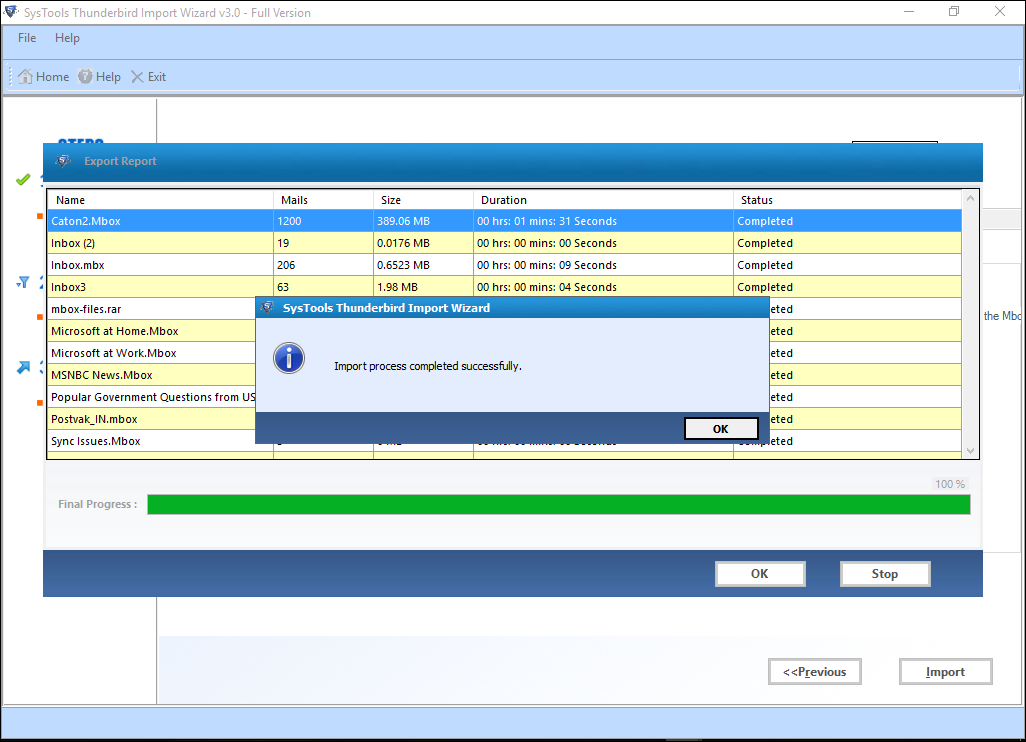
Task: Click the blue arrow export step icon
Action: point(23,368)
